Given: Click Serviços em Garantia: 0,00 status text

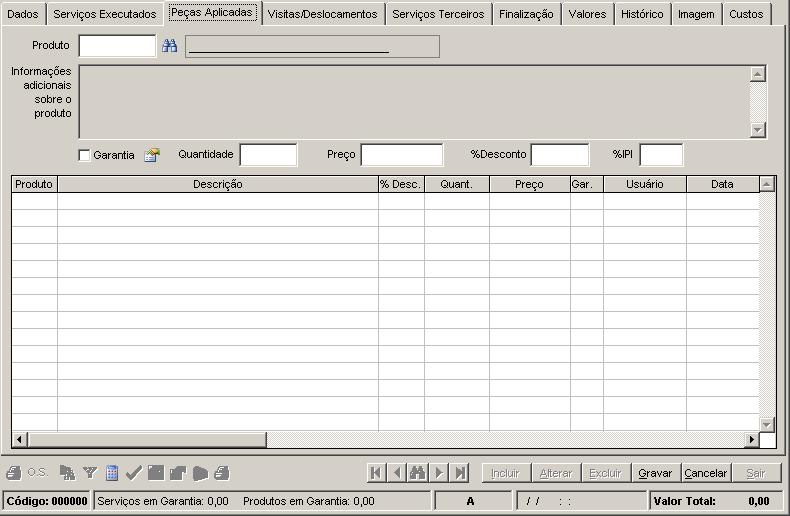Looking at the screenshot, I should click(163, 501).
